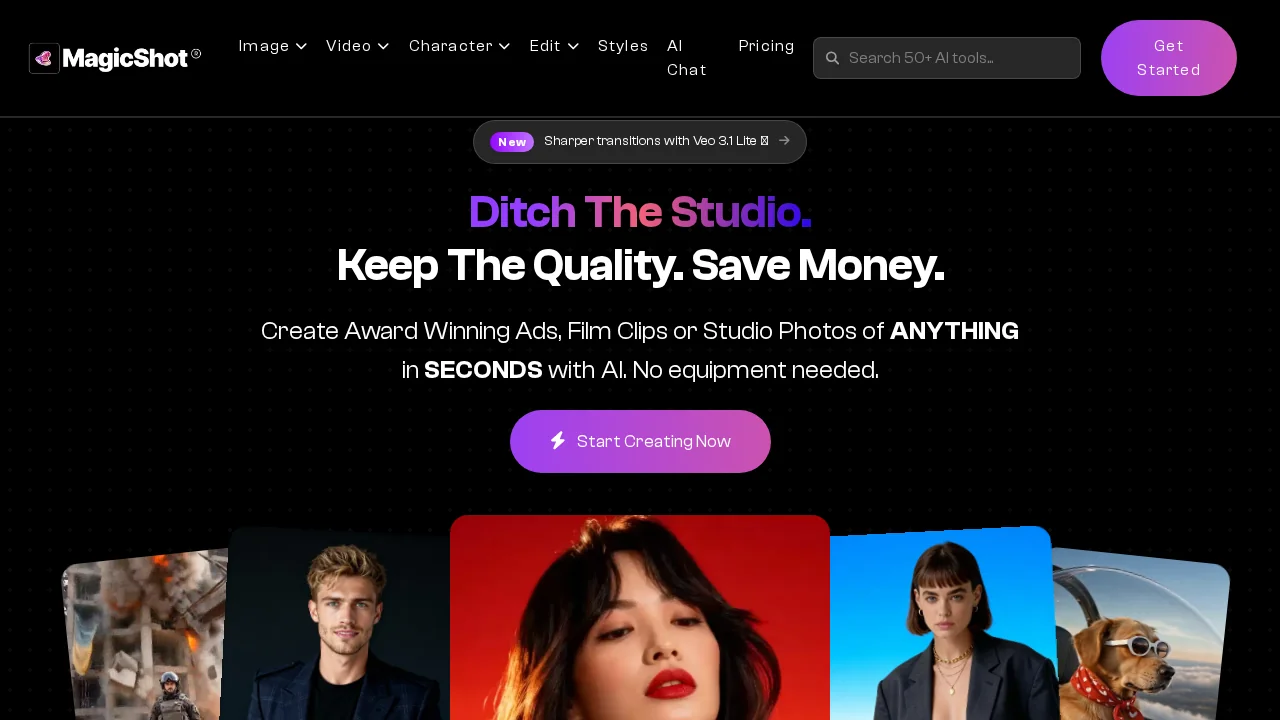Focus the Search 50+ AI tools field
Screen dimensions: 1280x720
(947, 58)
